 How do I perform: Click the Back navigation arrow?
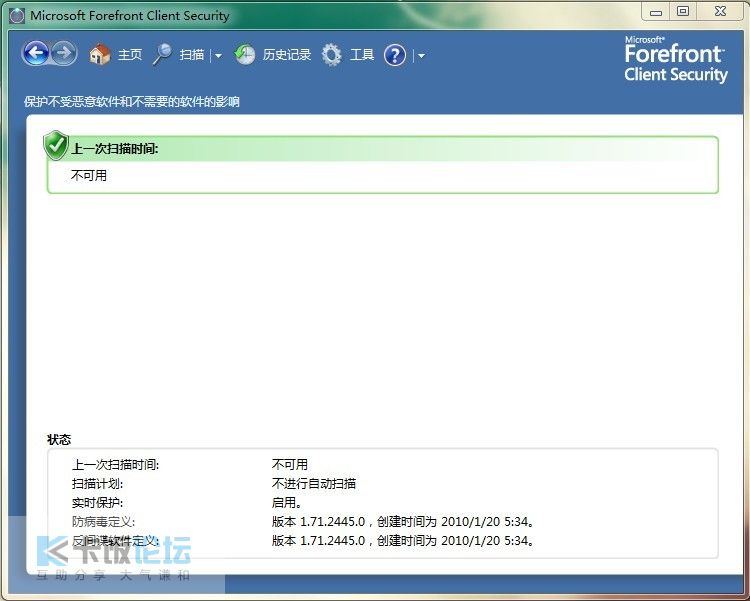(35, 54)
